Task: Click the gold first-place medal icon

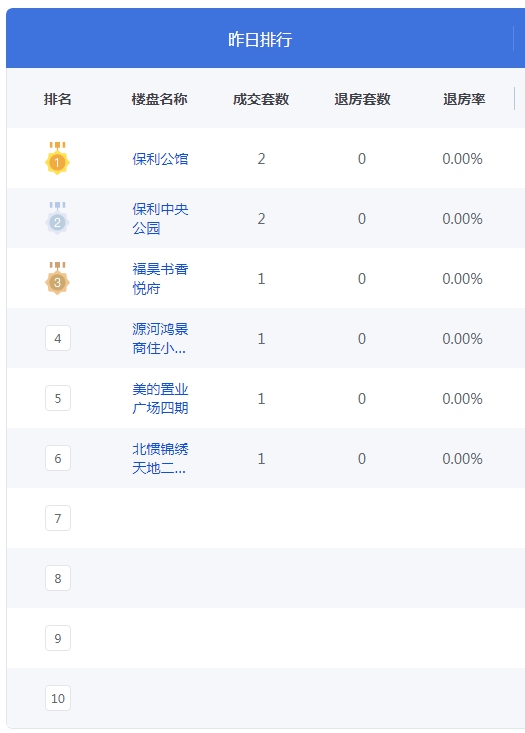Action: click(x=58, y=158)
